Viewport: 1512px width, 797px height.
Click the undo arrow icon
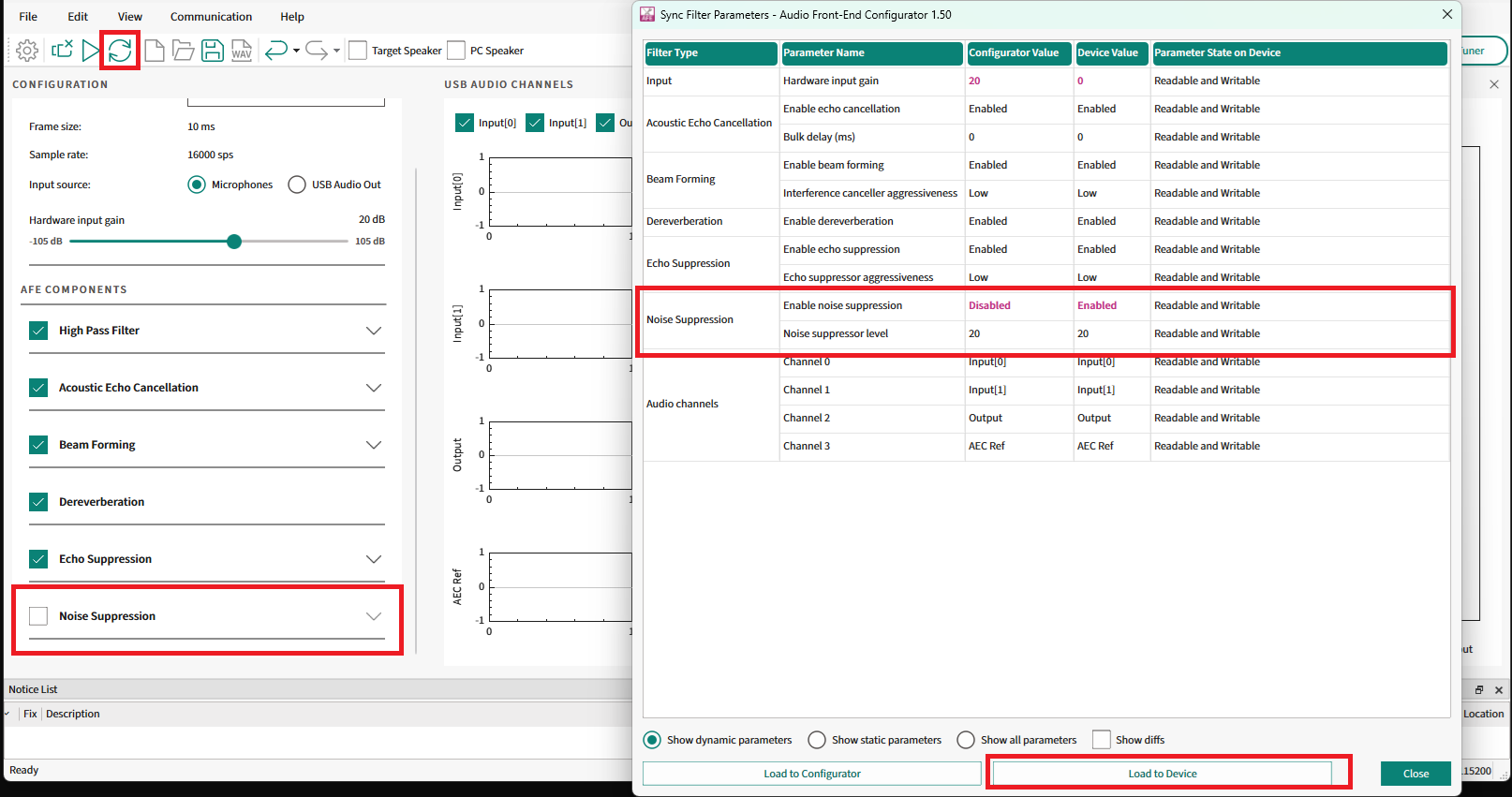pyautogui.click(x=275, y=51)
